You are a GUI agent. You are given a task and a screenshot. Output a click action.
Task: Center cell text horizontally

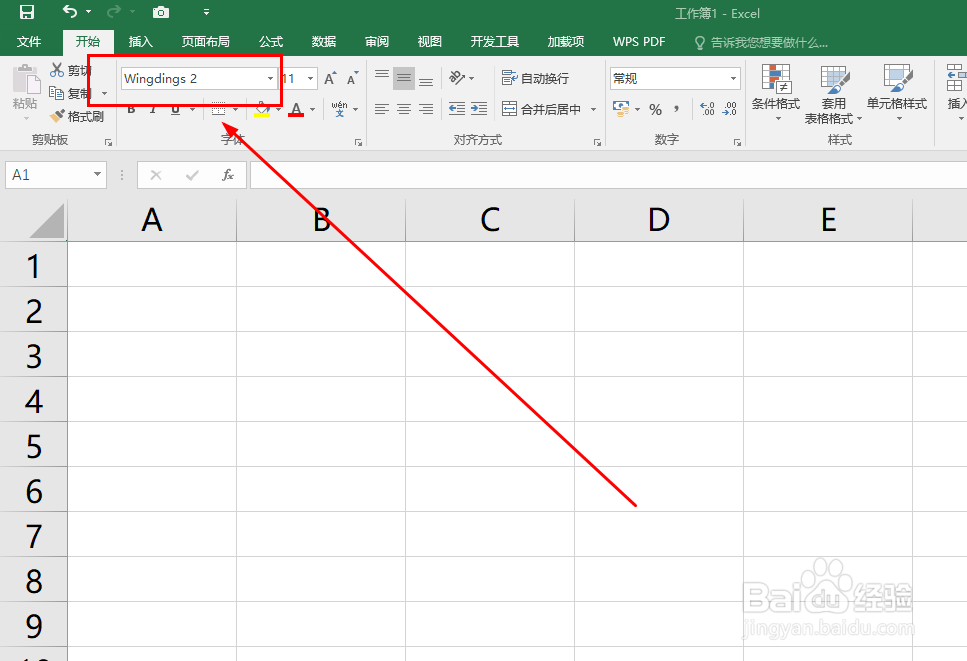point(404,109)
